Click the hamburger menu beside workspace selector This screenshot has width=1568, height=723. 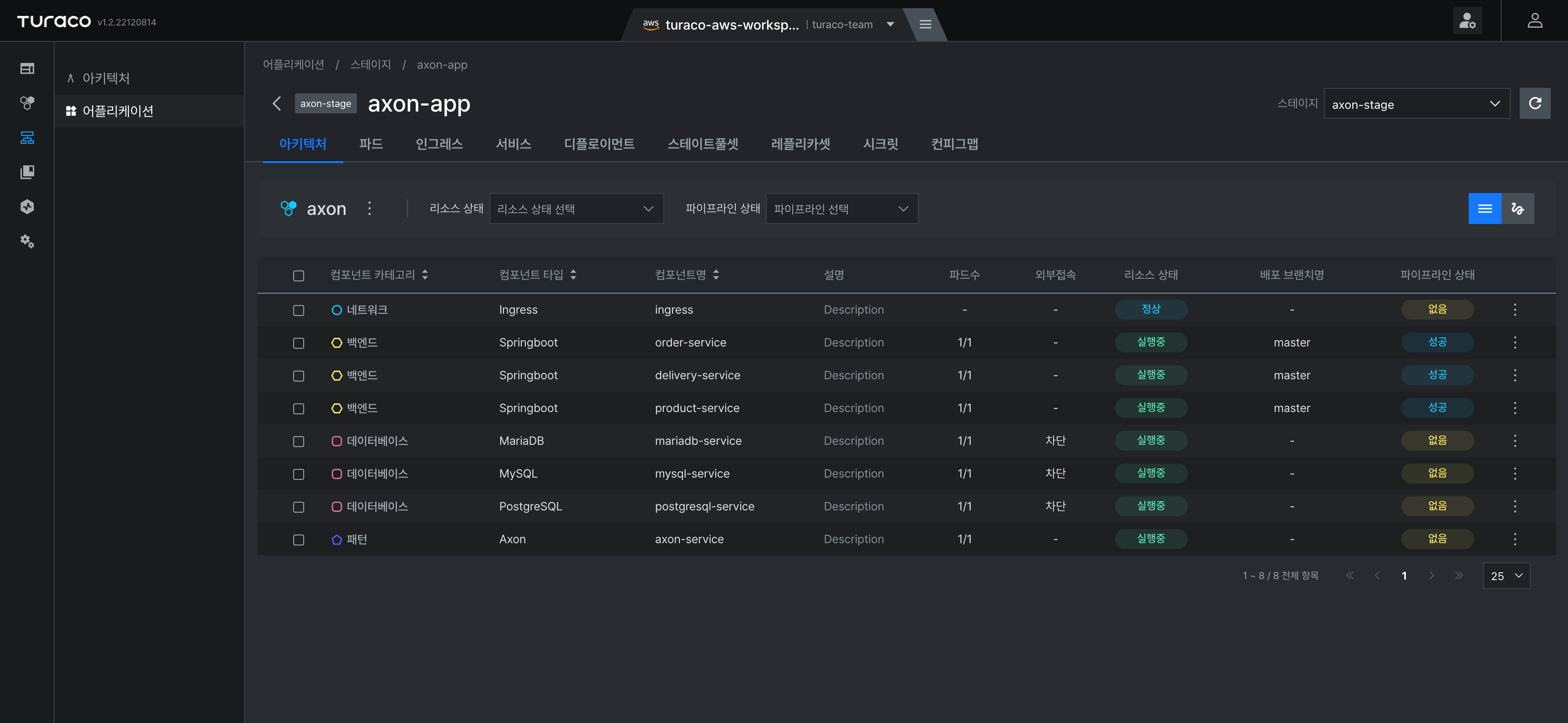pos(925,24)
